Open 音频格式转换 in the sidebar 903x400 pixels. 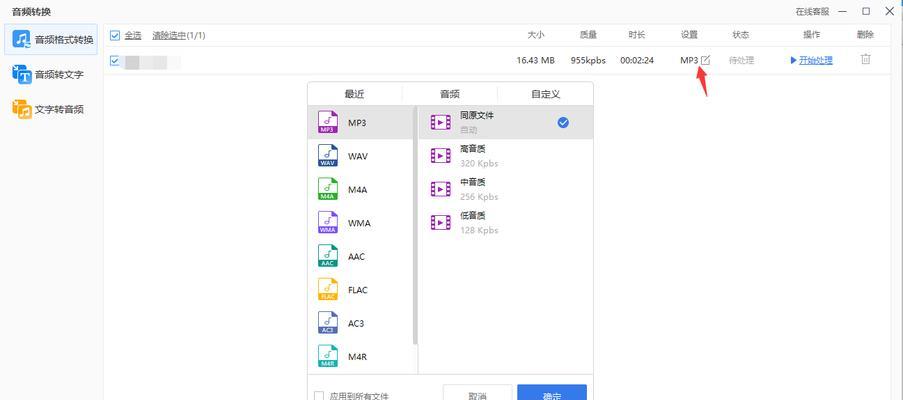[x=51, y=40]
